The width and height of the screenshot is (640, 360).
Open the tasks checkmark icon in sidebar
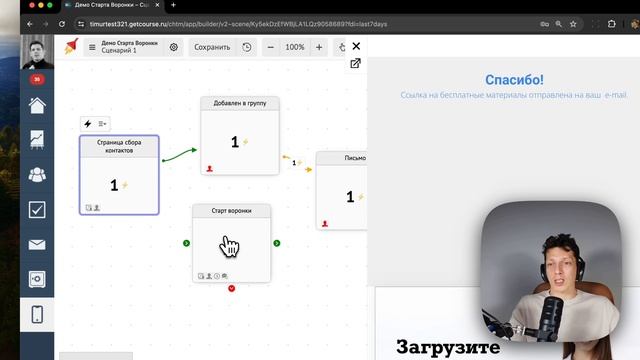(x=37, y=209)
